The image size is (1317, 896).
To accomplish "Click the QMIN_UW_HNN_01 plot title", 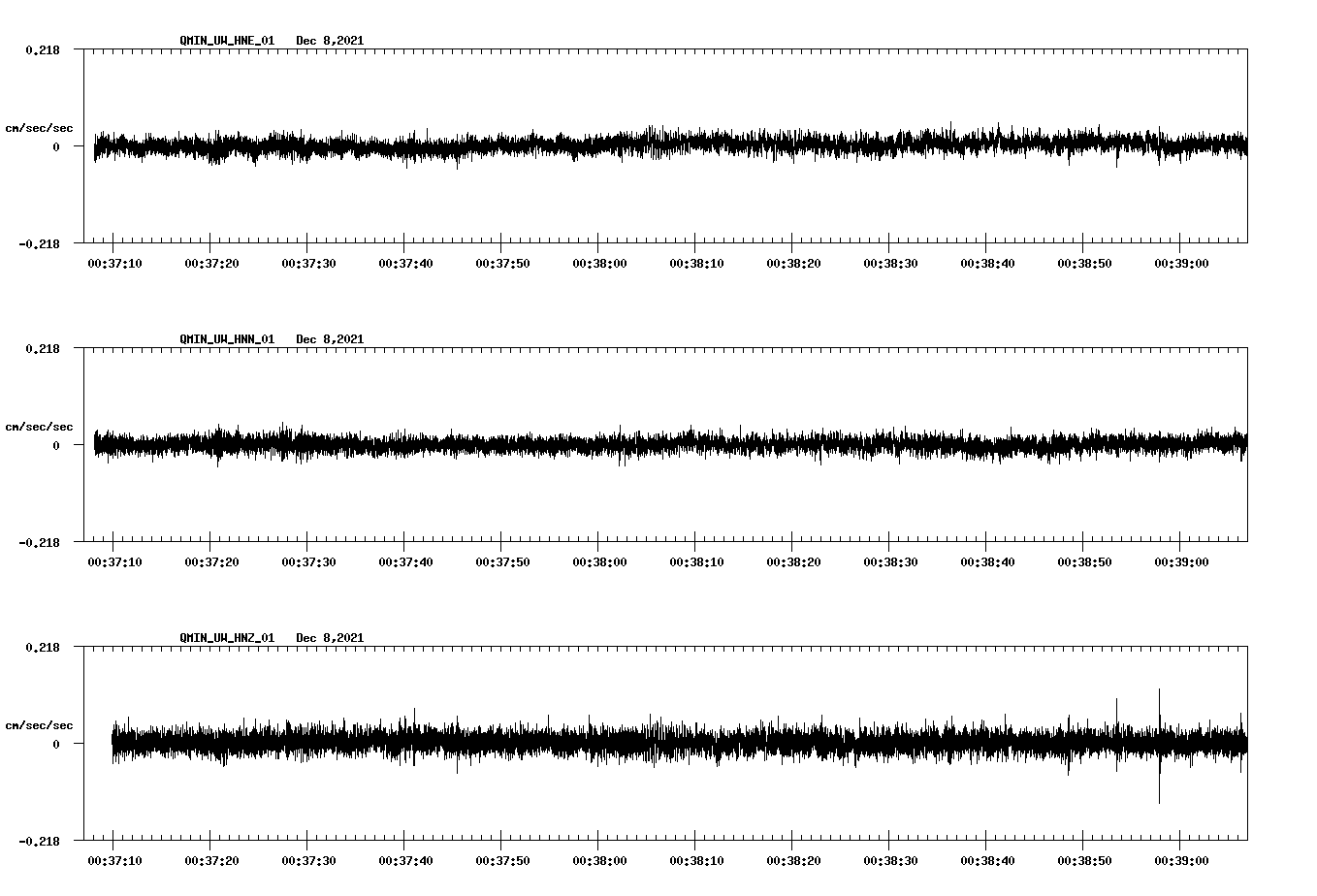I will click(x=227, y=339).
